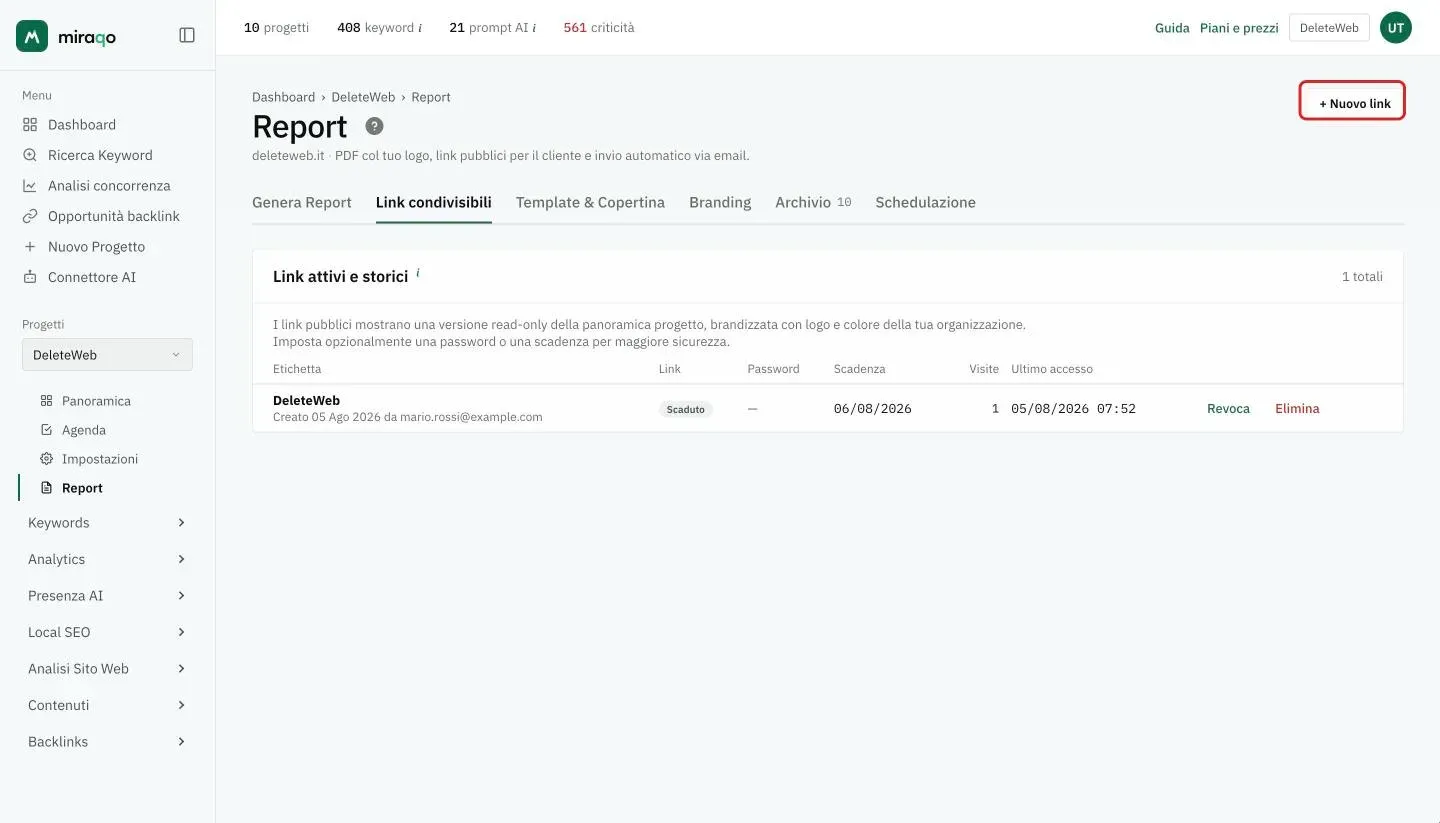Open the UT user avatar menu
1440x823 pixels.
coord(1396,28)
